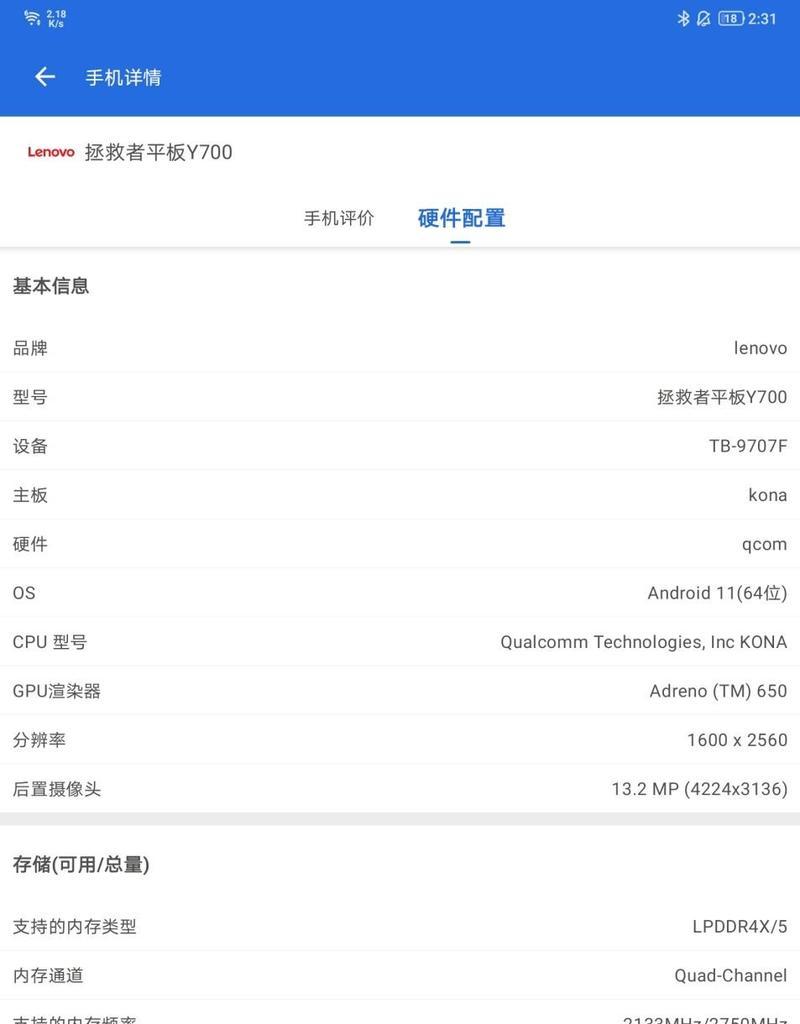Switch to the 手机评价 tab
The width and height of the screenshot is (800, 1024).
[339, 218]
